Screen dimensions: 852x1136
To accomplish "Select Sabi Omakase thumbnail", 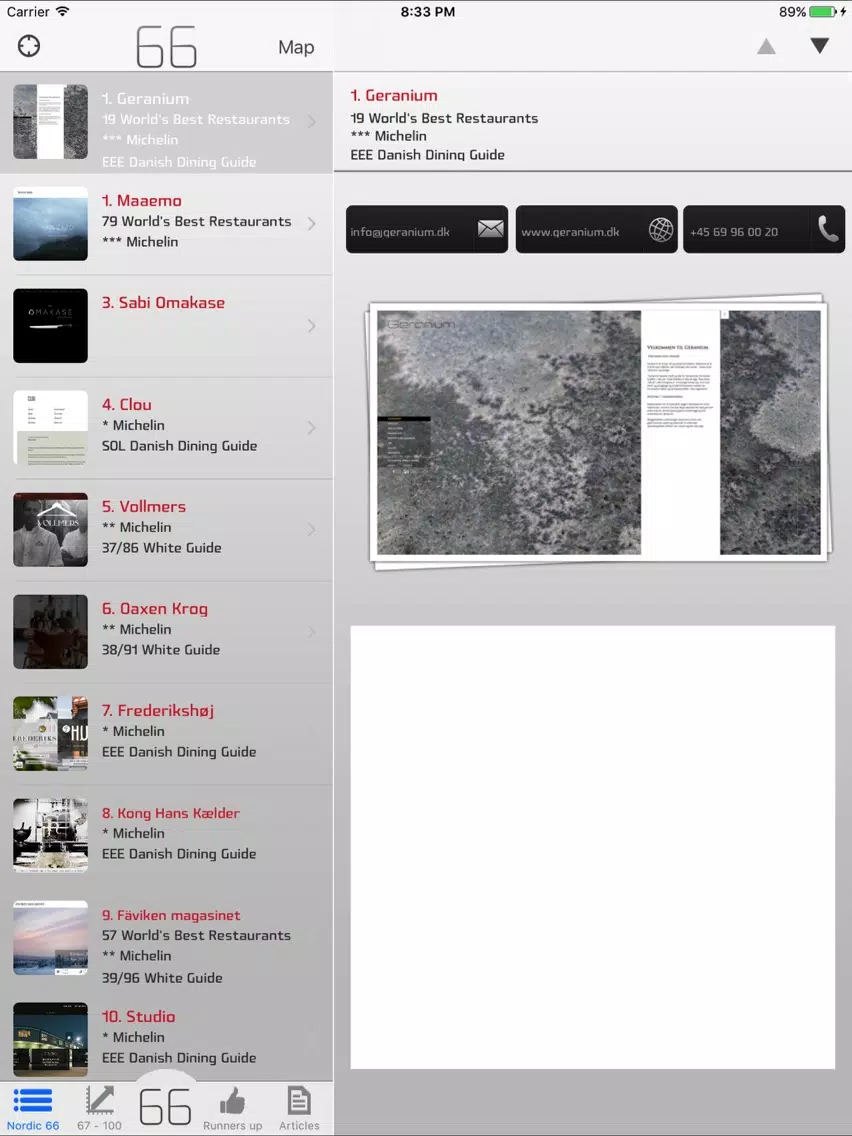I will coord(50,326).
